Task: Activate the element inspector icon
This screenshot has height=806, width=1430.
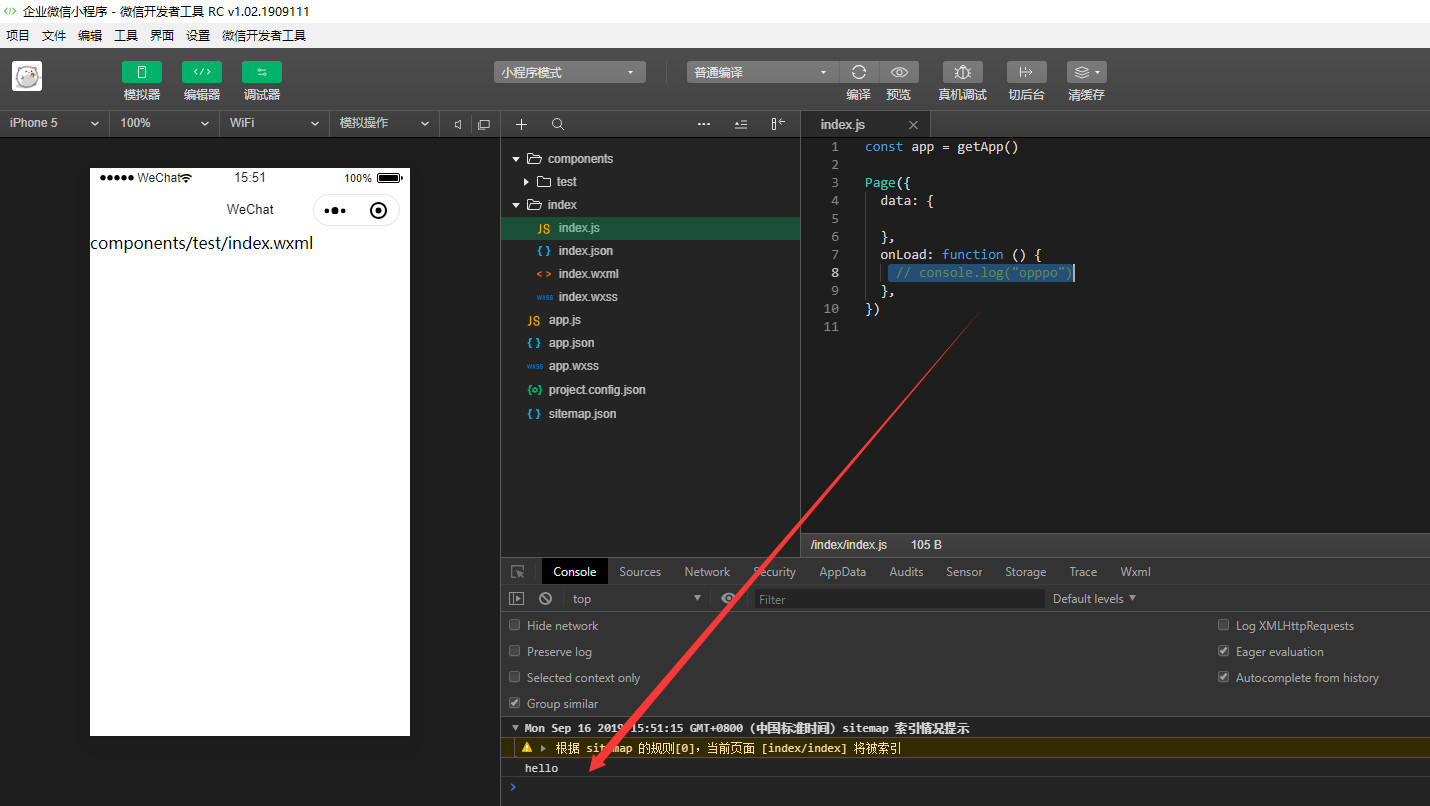Action: pyautogui.click(x=518, y=572)
